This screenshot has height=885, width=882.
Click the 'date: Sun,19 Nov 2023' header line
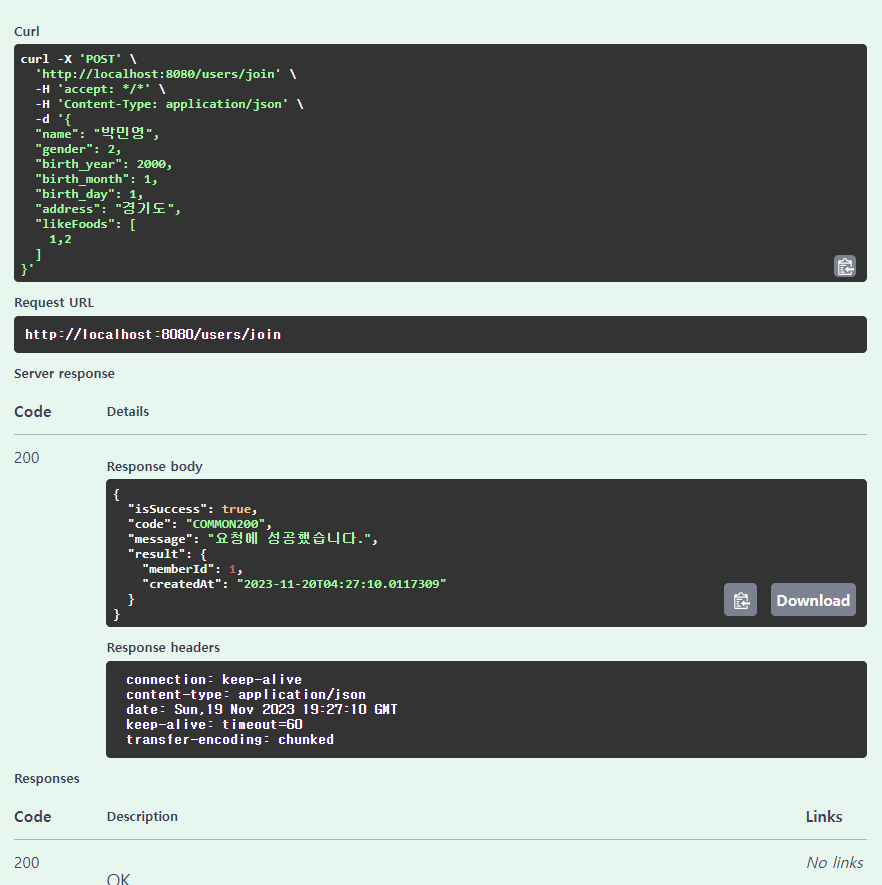click(x=262, y=709)
